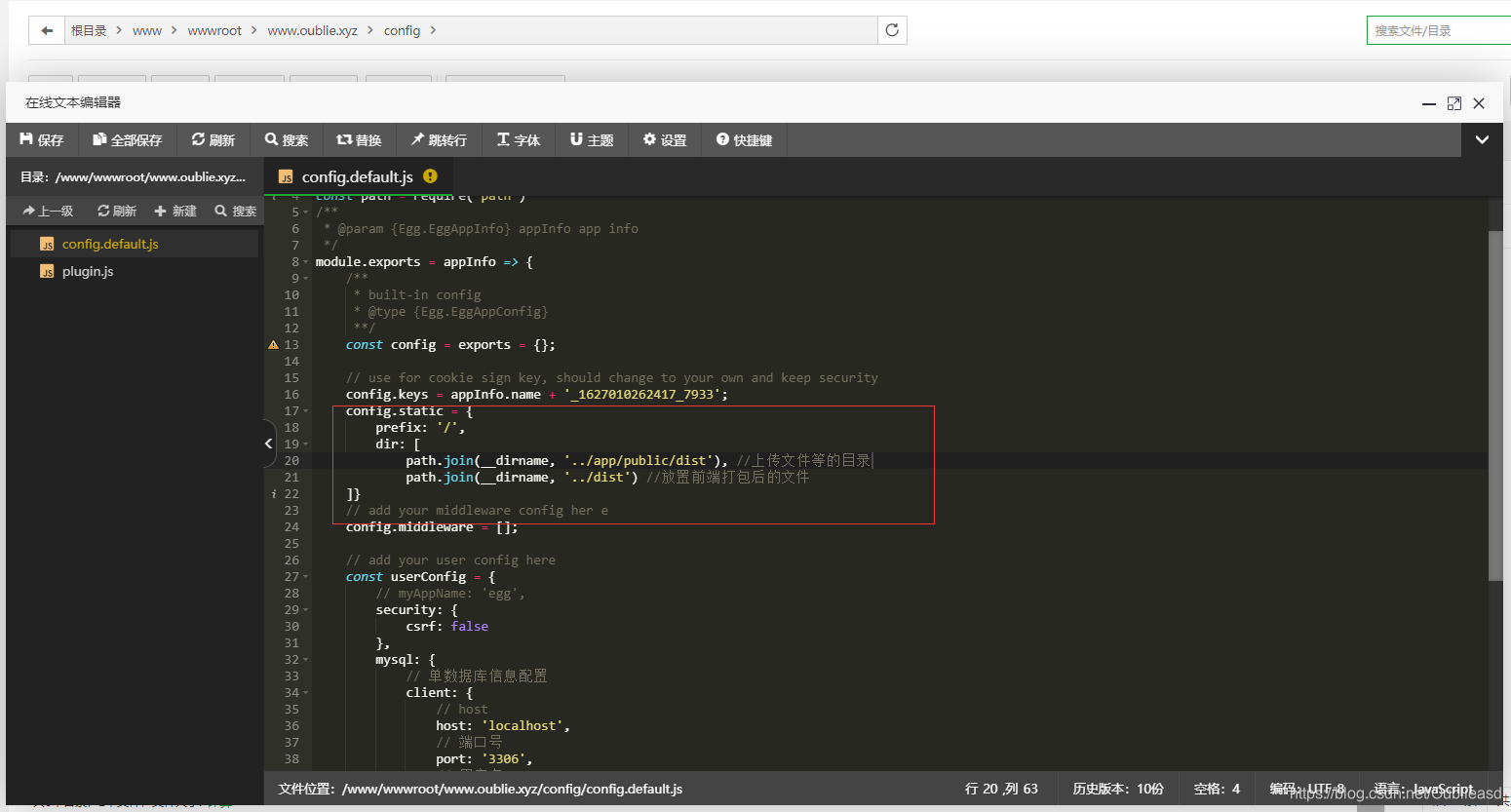Screen dimensions: 1511x812
Task: Change indentation spaces setting
Action: point(1217,789)
